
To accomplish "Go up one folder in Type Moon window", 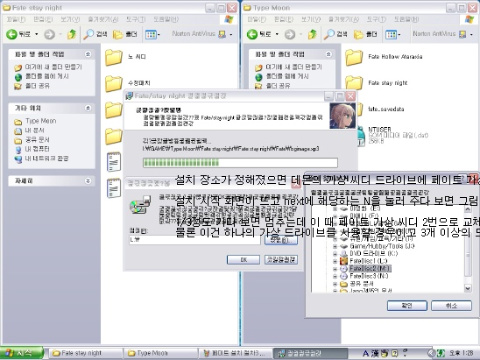I will 312,34.
